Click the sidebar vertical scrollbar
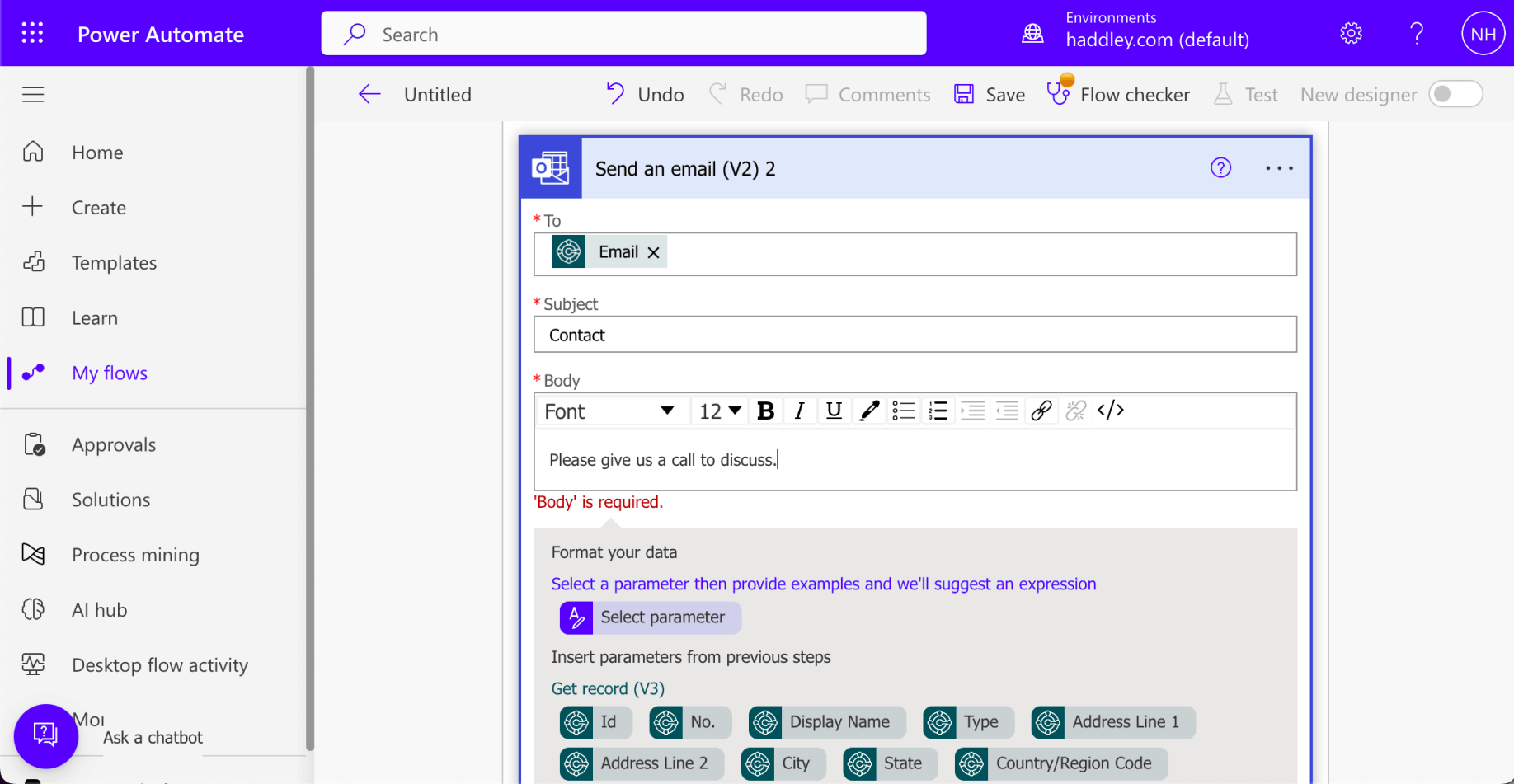Screen dimensions: 1514x784 (x=310, y=410)
